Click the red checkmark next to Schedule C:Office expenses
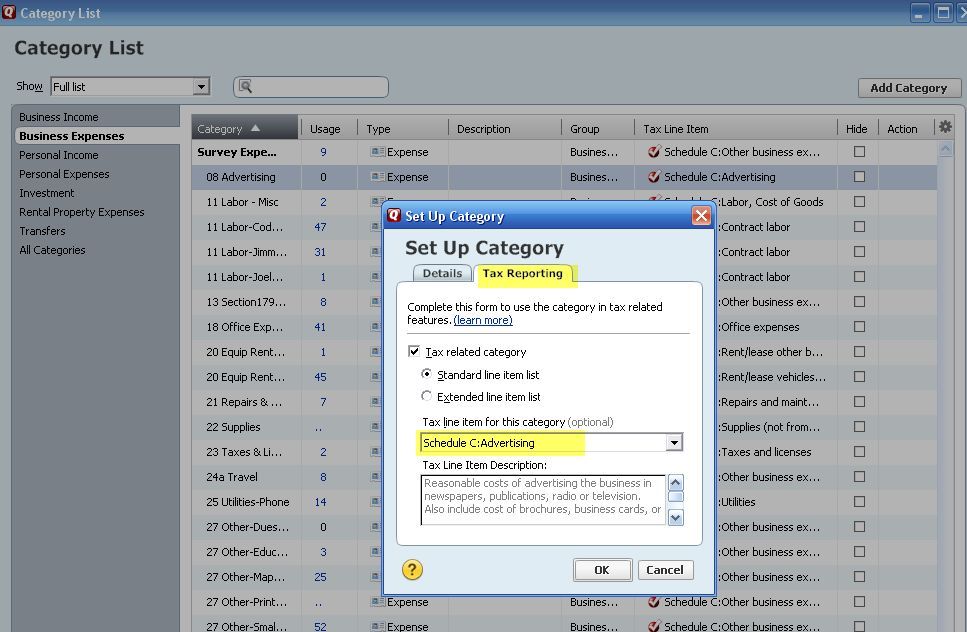Viewport: 967px width, 632px height. point(654,327)
